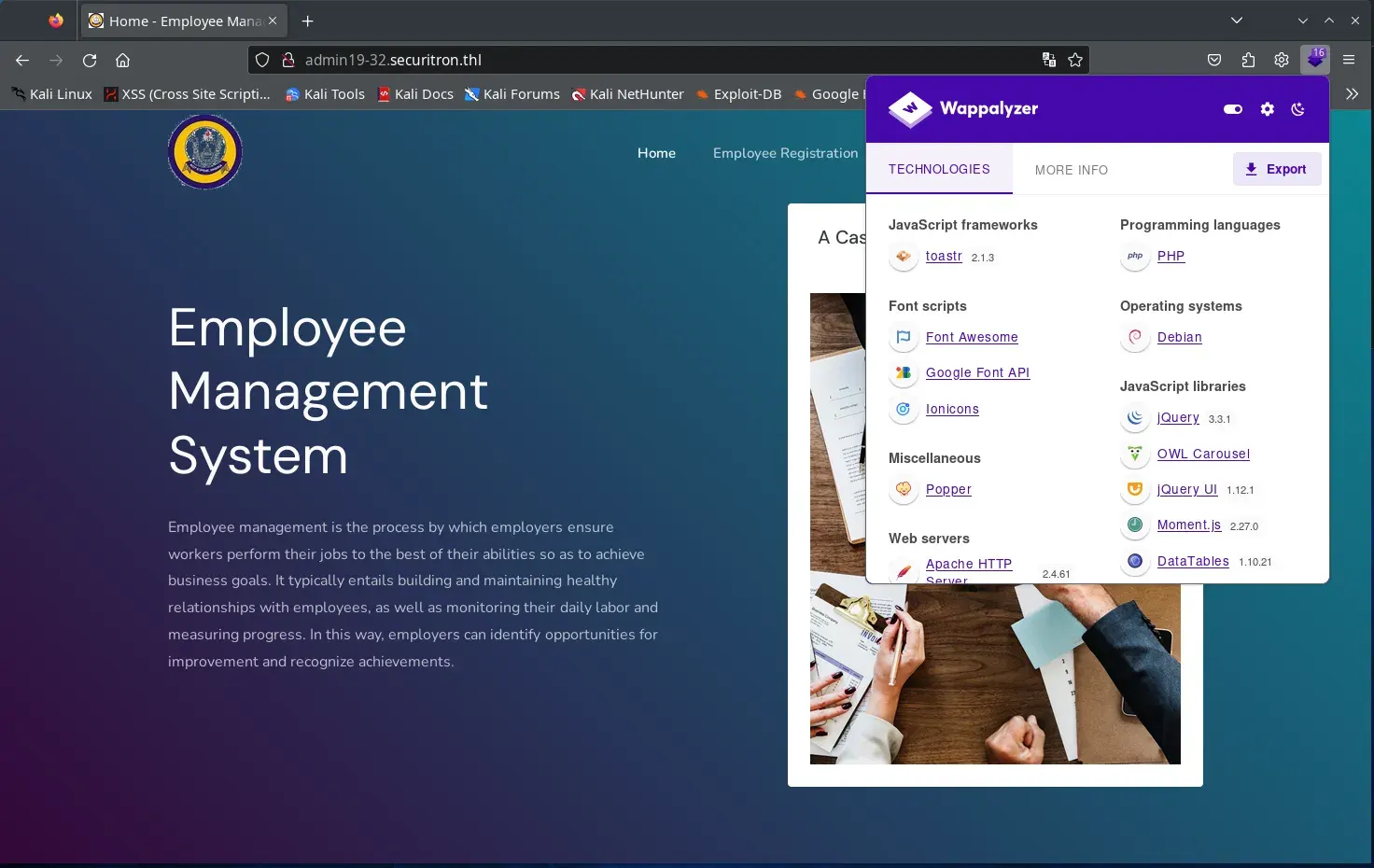The image size is (1374, 868).
Task: Open the Ionicons link
Action: [x=952, y=409]
